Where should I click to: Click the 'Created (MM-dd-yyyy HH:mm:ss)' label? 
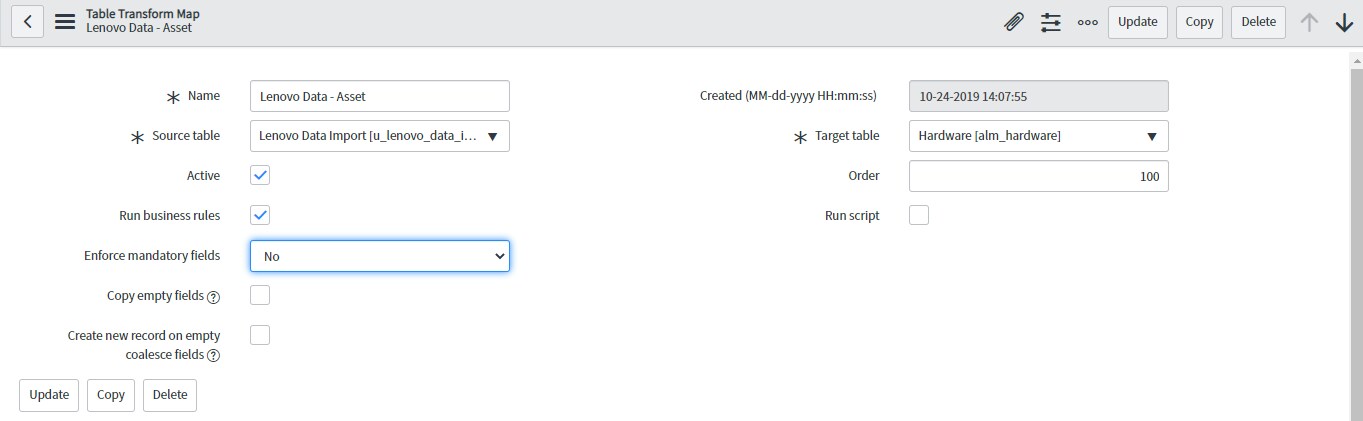[x=788, y=96]
